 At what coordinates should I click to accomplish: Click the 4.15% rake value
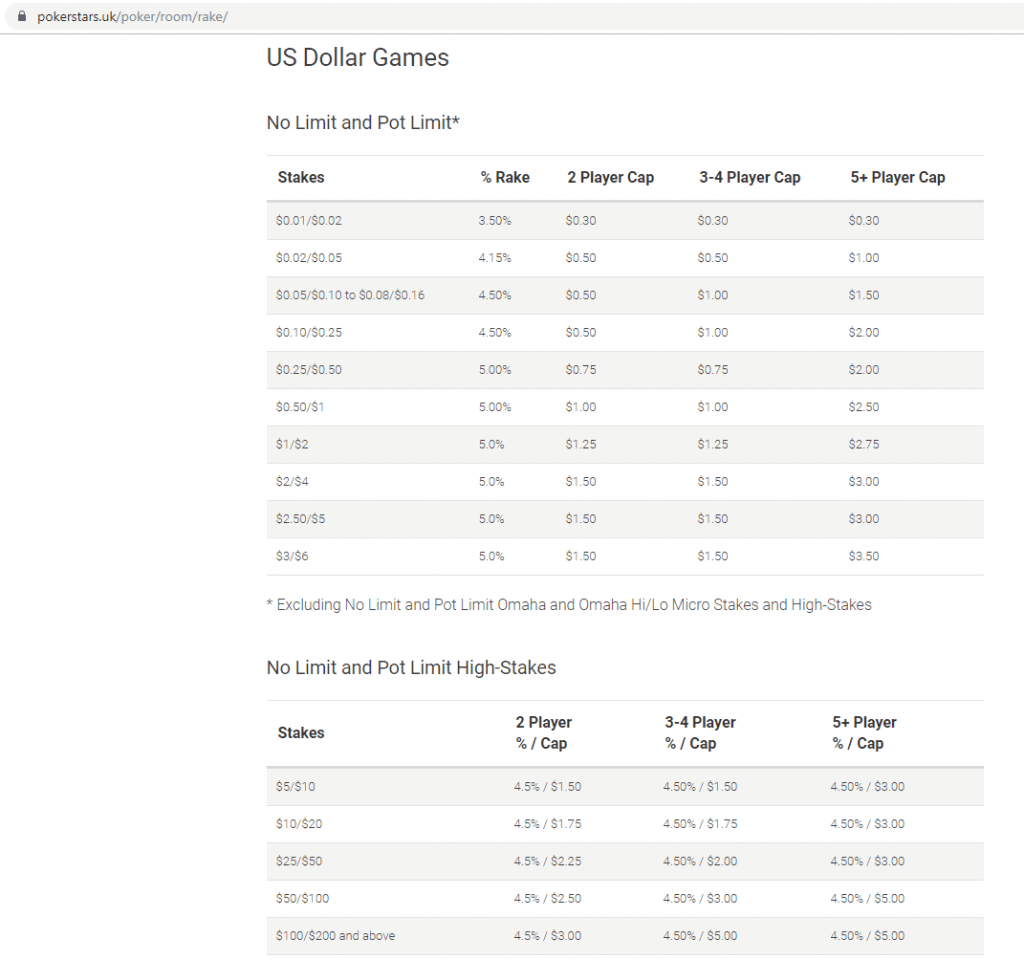494,257
